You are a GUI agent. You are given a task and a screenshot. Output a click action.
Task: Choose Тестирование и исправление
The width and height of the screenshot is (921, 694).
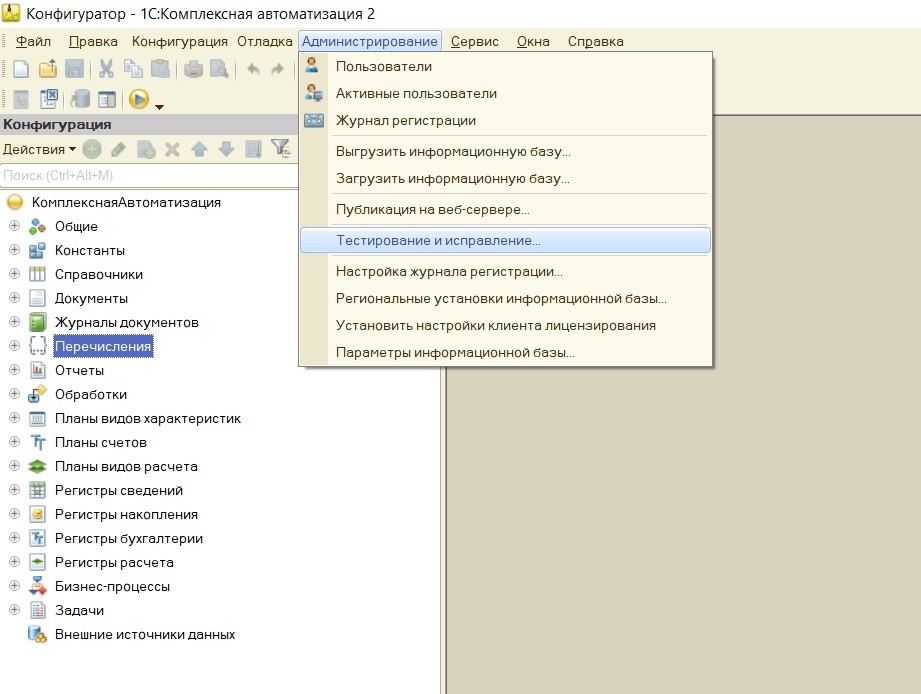point(505,241)
